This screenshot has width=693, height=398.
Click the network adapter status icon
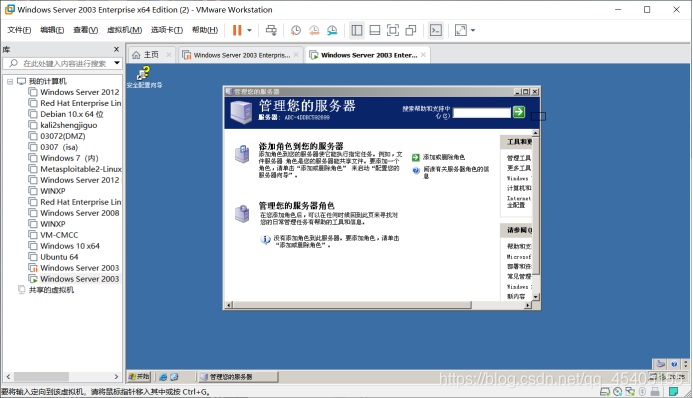630,391
